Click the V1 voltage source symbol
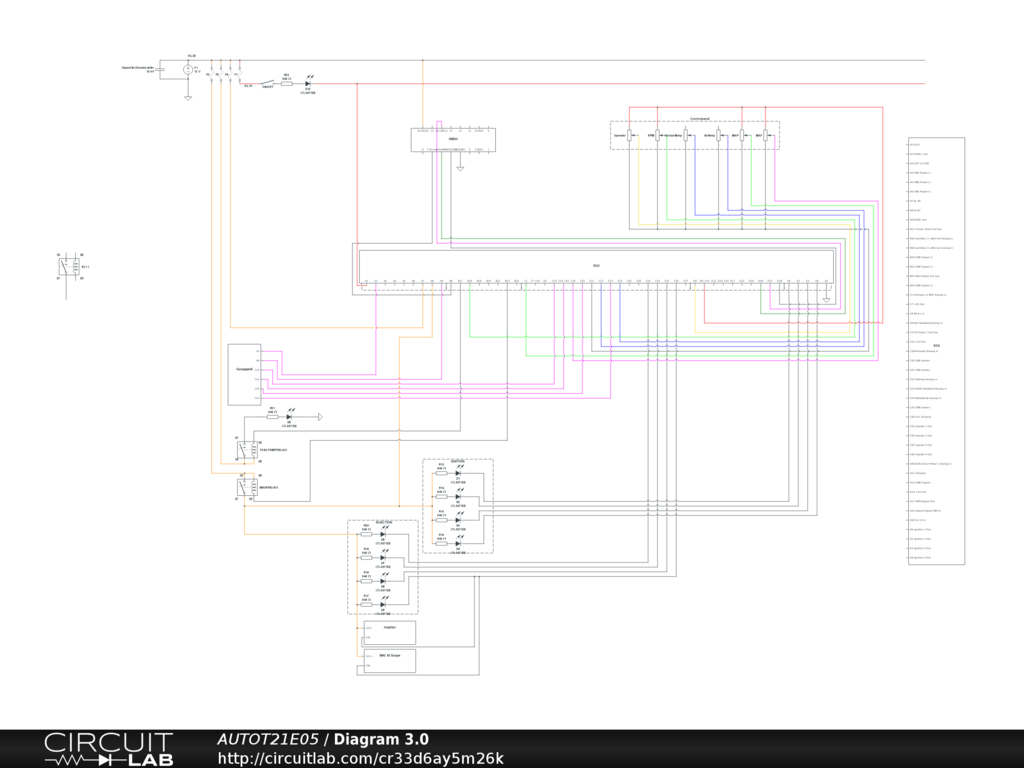The width and height of the screenshot is (1024, 768). [x=187, y=70]
